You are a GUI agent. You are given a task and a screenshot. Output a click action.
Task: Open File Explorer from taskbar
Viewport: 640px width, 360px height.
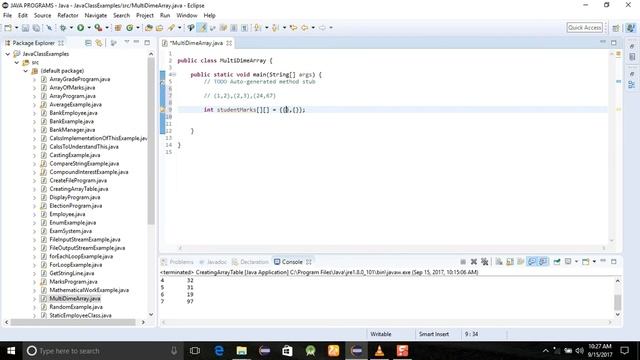(242, 351)
